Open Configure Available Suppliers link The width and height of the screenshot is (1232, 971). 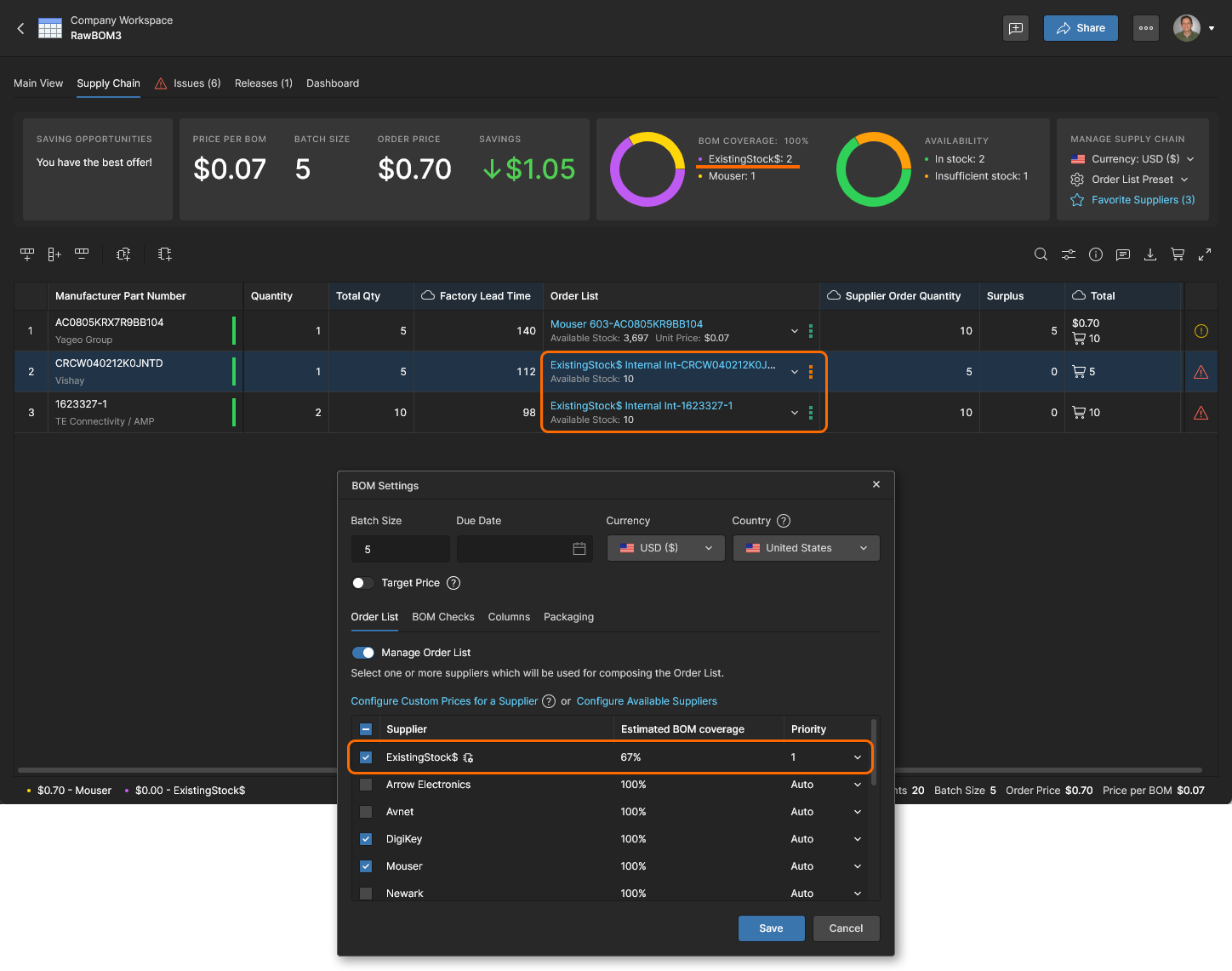(x=647, y=701)
